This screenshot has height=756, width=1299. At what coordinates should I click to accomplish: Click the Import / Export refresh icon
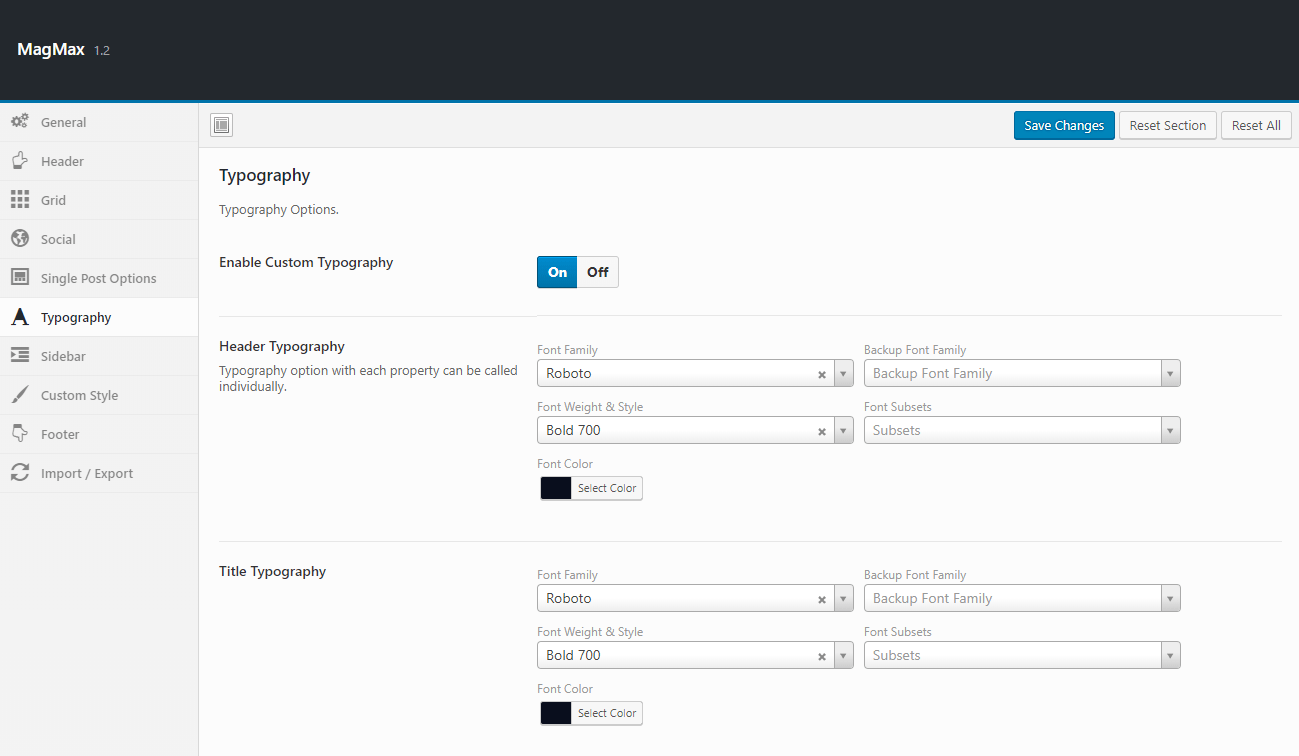click(x=20, y=473)
